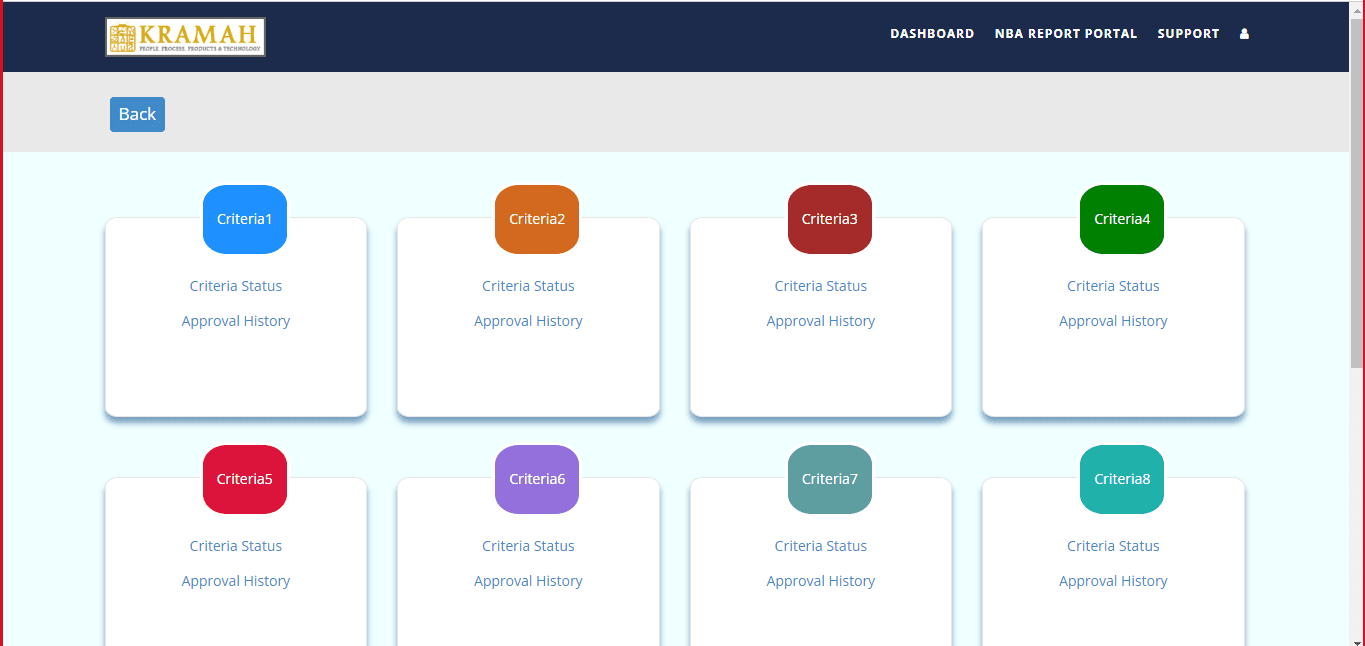Viewport: 1365px width, 646px height.
Task: Select the orange Criteria2 badge
Action: [537, 219]
